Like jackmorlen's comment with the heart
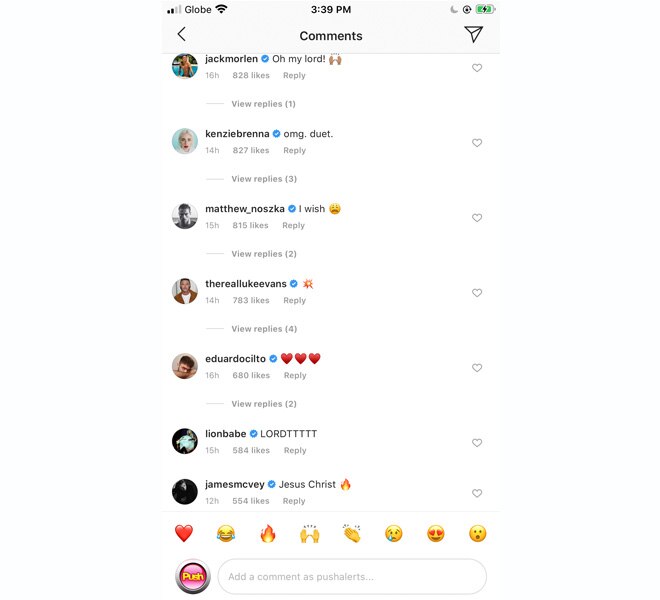The height and width of the screenshot is (600, 660). [x=477, y=68]
